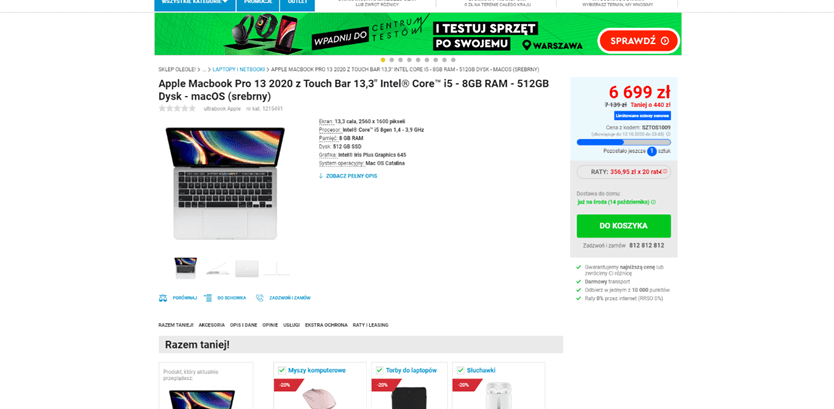The image size is (834, 409).
Task: Click the compare scales icon next to Porównaj
Action: 163,298
